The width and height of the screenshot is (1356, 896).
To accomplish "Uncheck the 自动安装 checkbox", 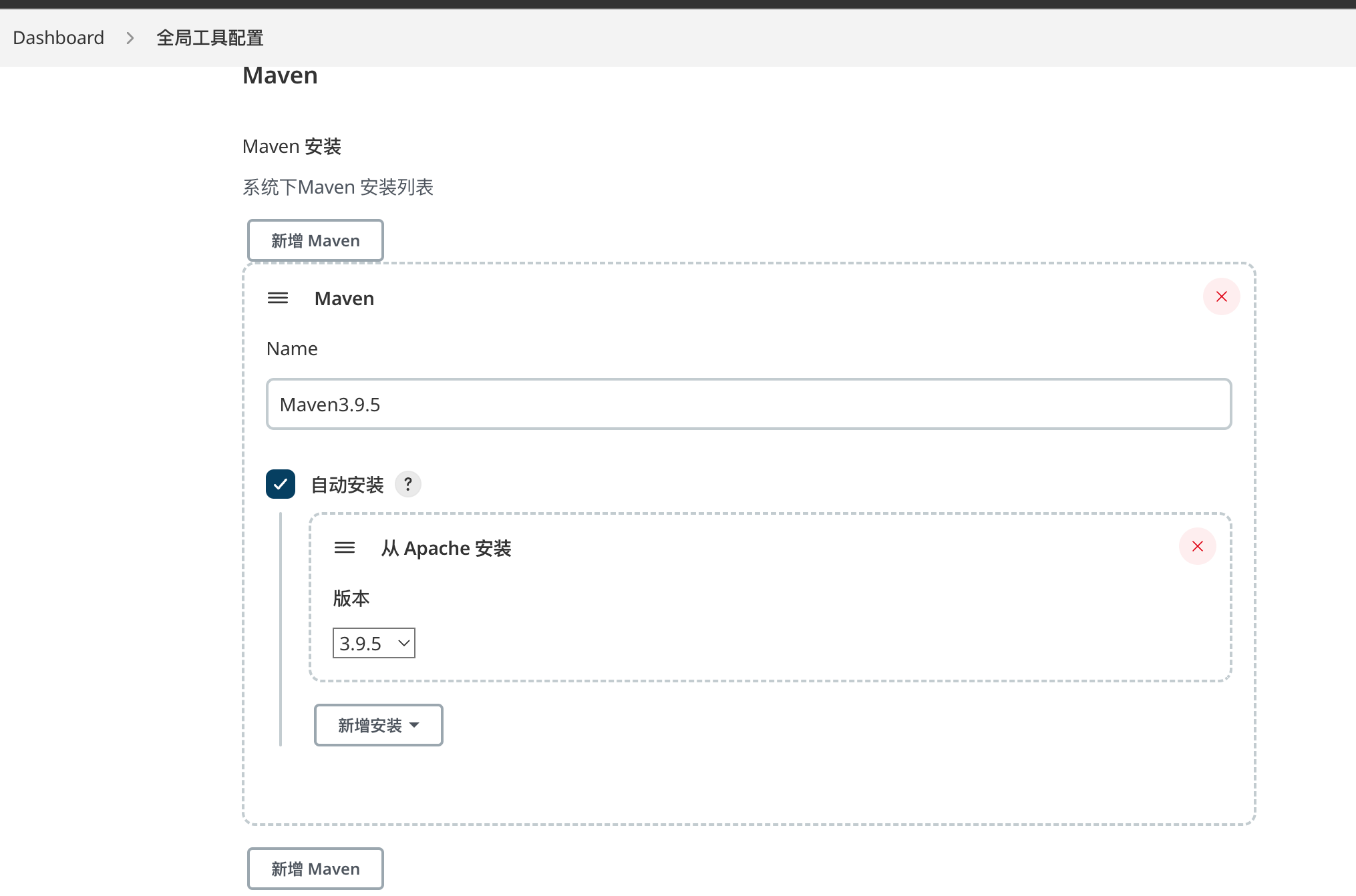I will click(x=281, y=484).
